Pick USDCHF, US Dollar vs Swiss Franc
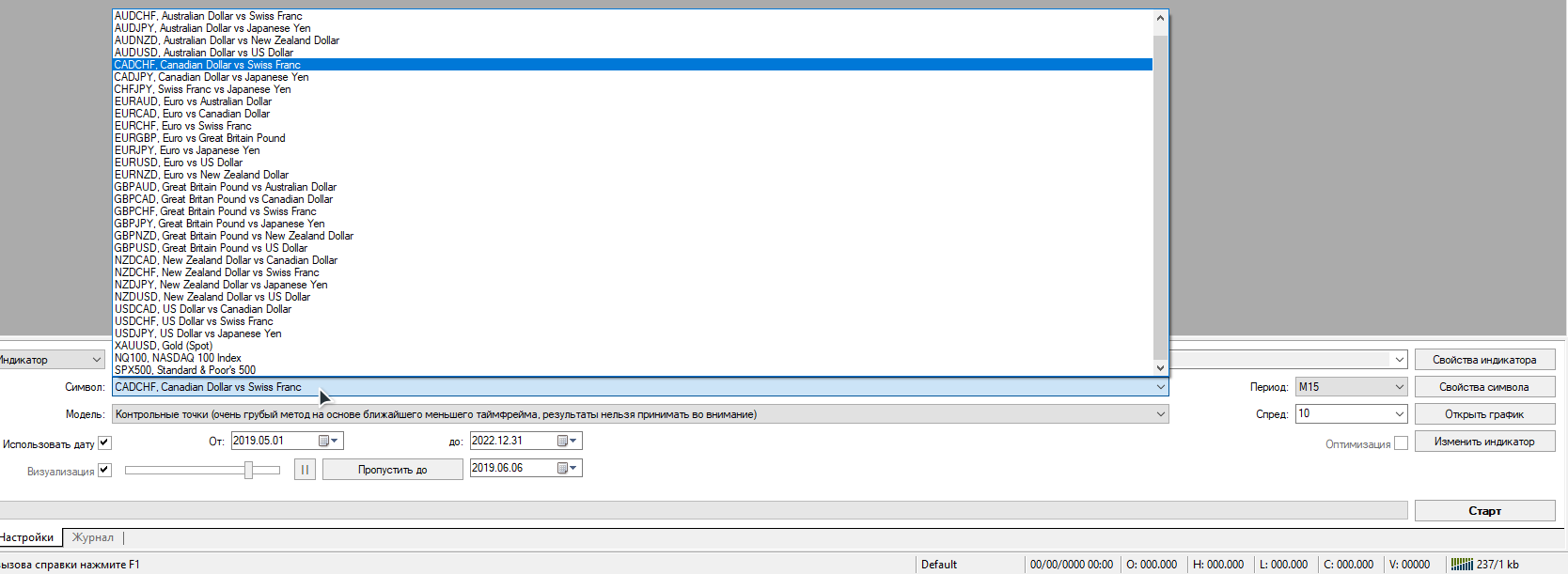The height and width of the screenshot is (574, 1568). coord(633,321)
